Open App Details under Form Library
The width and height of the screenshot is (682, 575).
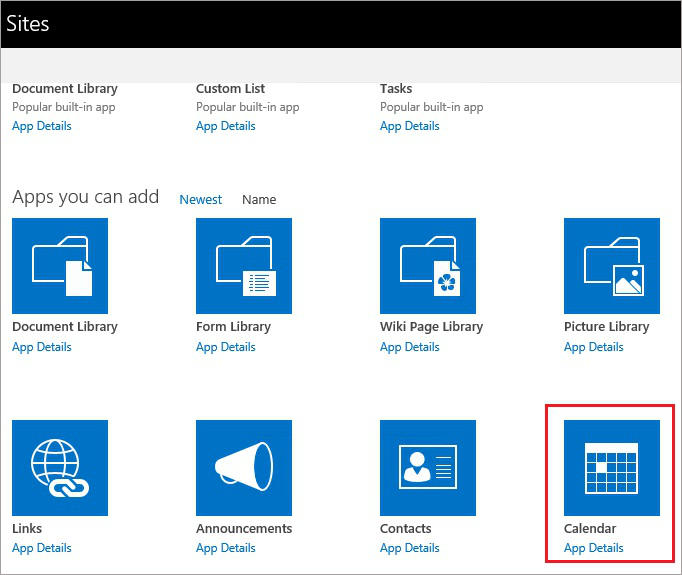coord(226,347)
